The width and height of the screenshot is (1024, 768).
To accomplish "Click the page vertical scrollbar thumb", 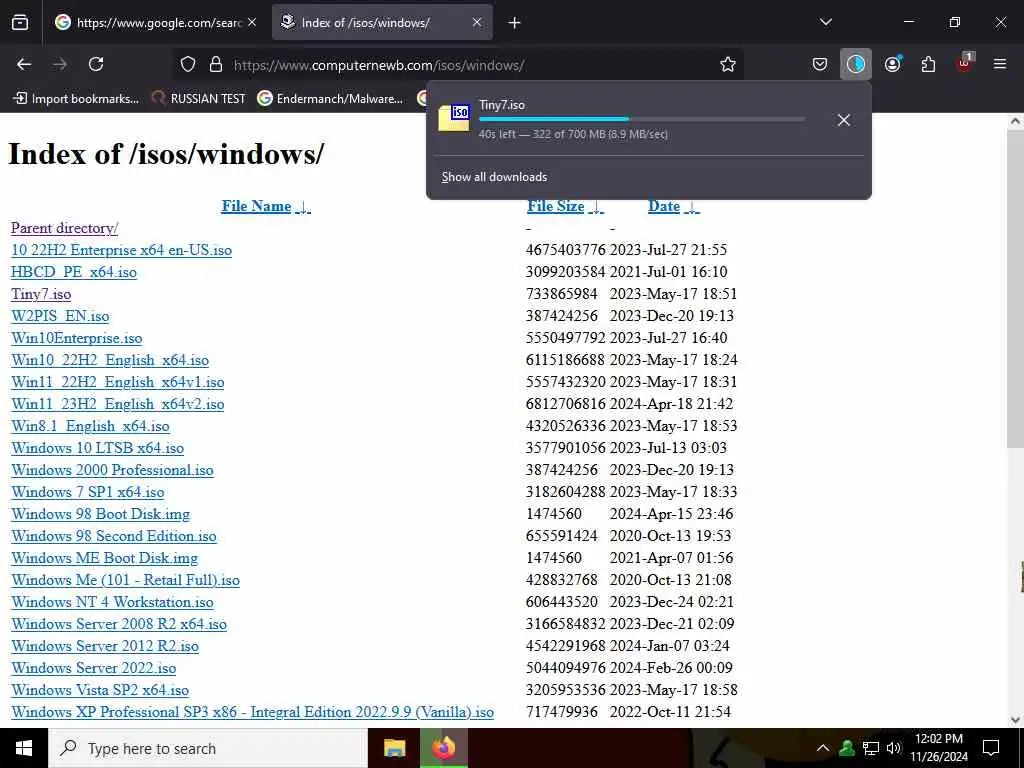I will coord(1015,289).
